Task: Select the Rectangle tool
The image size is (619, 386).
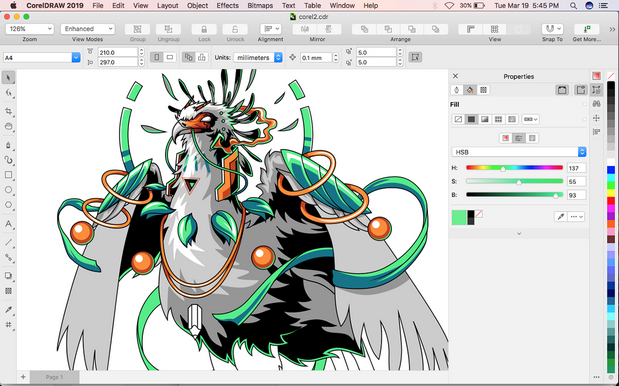Action: tap(8, 175)
